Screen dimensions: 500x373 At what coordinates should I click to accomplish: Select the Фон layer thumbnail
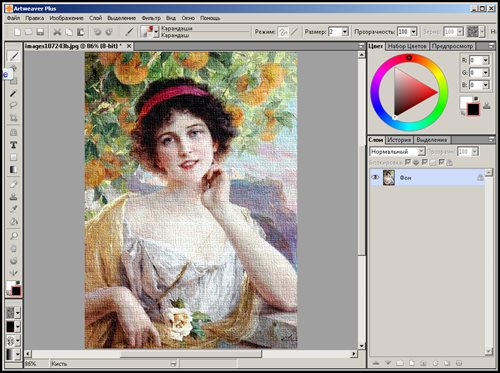(x=389, y=177)
